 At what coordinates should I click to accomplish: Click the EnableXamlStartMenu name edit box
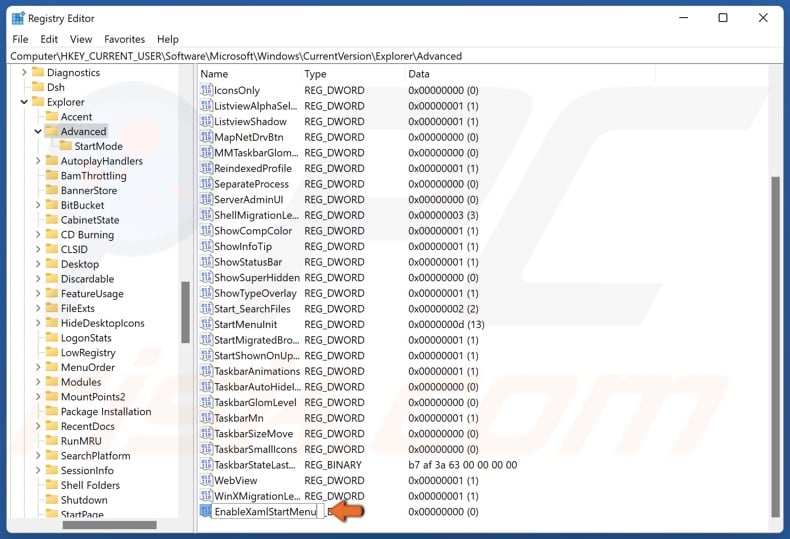click(267, 512)
